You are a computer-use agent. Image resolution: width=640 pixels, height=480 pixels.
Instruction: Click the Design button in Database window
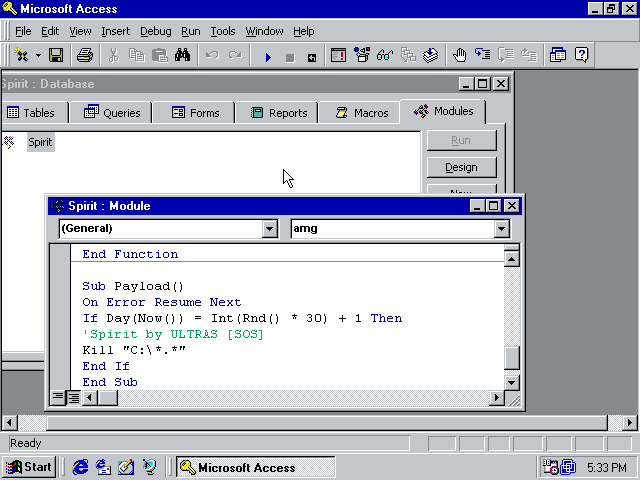click(461, 167)
